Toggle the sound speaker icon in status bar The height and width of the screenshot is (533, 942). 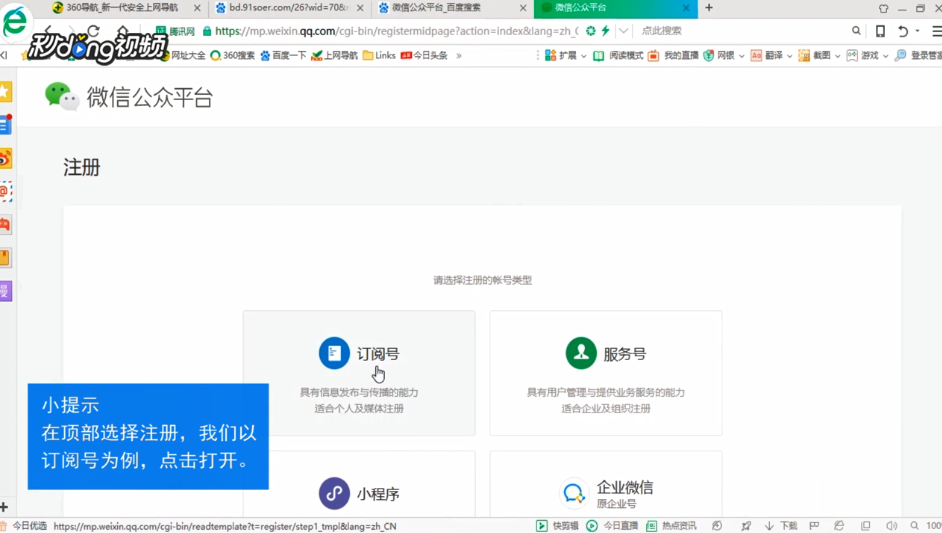[892, 526]
